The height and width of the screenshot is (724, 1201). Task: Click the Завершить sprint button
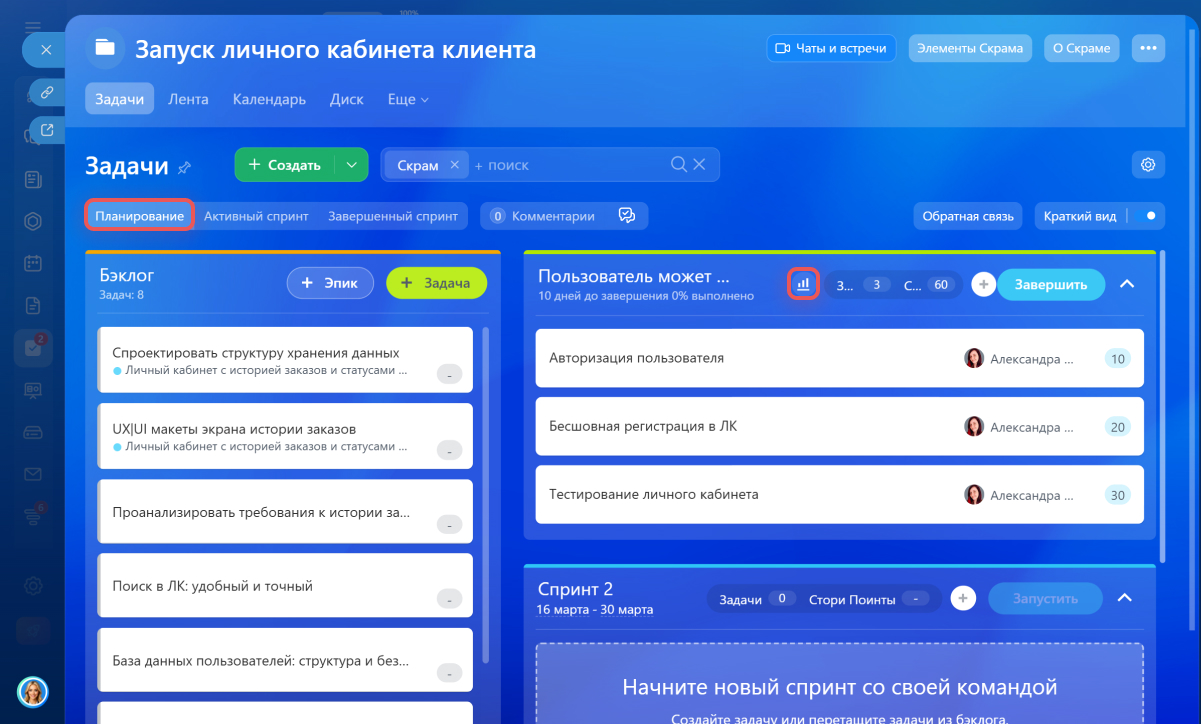1050,284
